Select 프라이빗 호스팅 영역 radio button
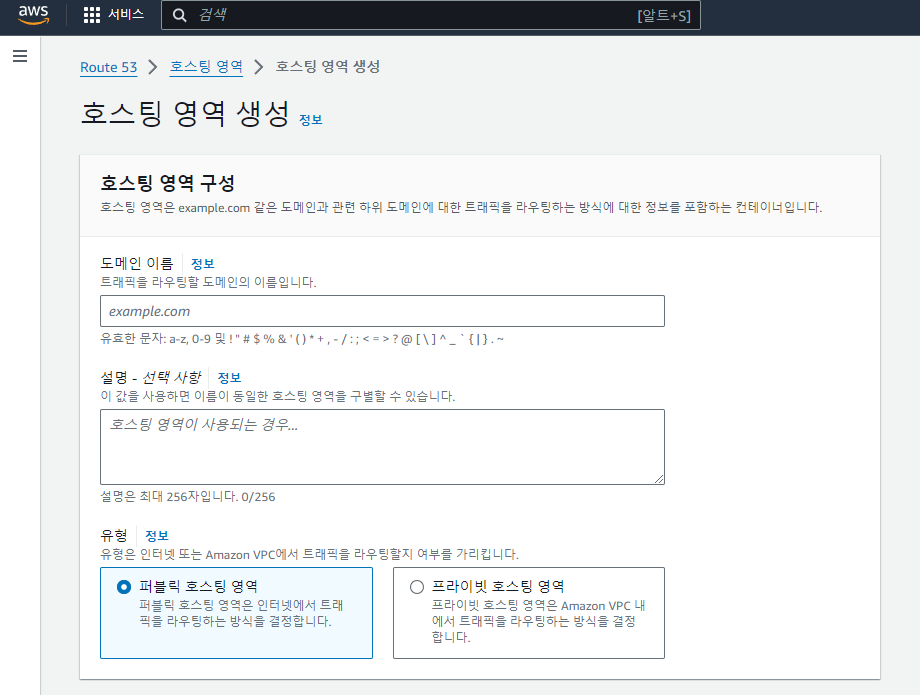Screen dimensions: 920x695 pos(417,586)
